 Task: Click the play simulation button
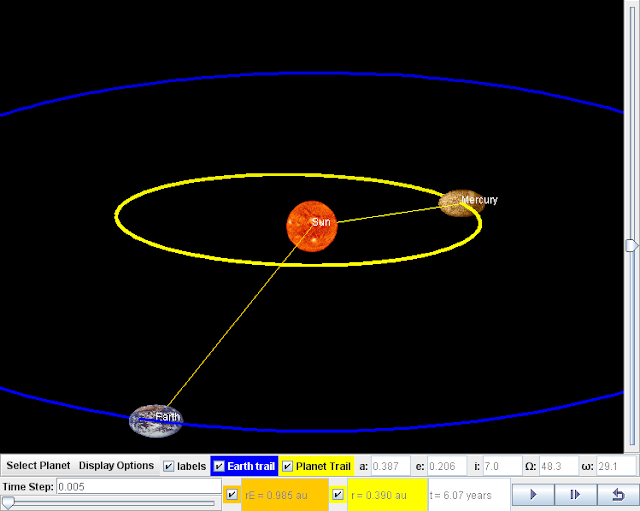click(533, 495)
